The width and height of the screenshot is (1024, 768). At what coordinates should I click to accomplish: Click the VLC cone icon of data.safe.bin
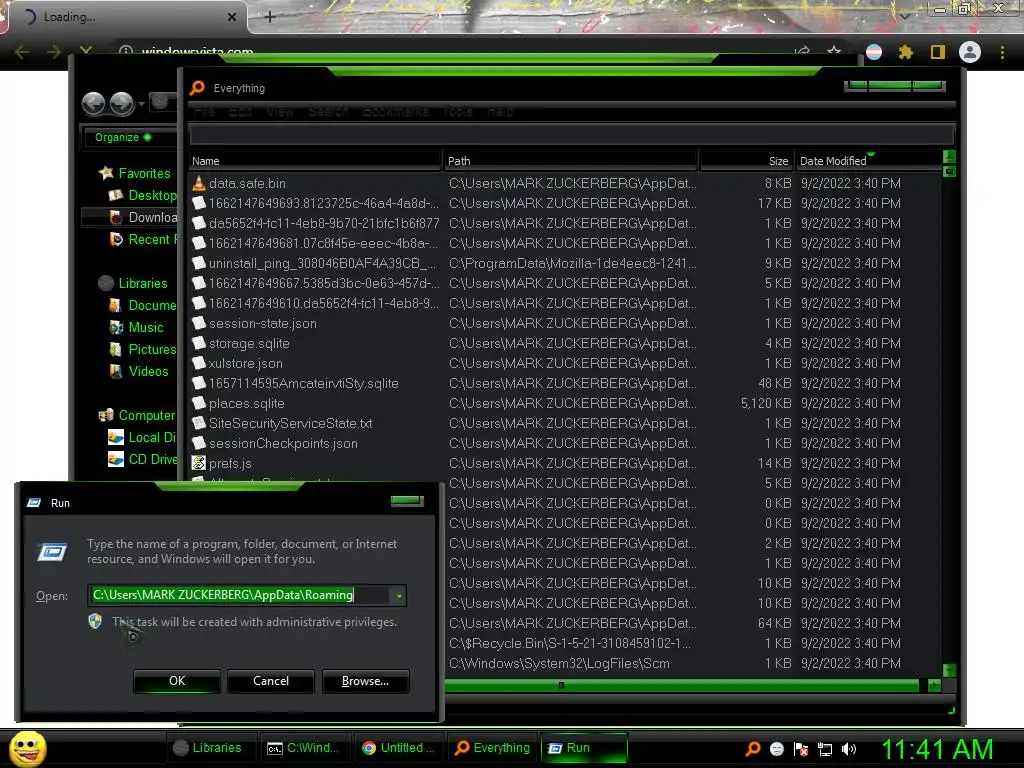(x=199, y=184)
